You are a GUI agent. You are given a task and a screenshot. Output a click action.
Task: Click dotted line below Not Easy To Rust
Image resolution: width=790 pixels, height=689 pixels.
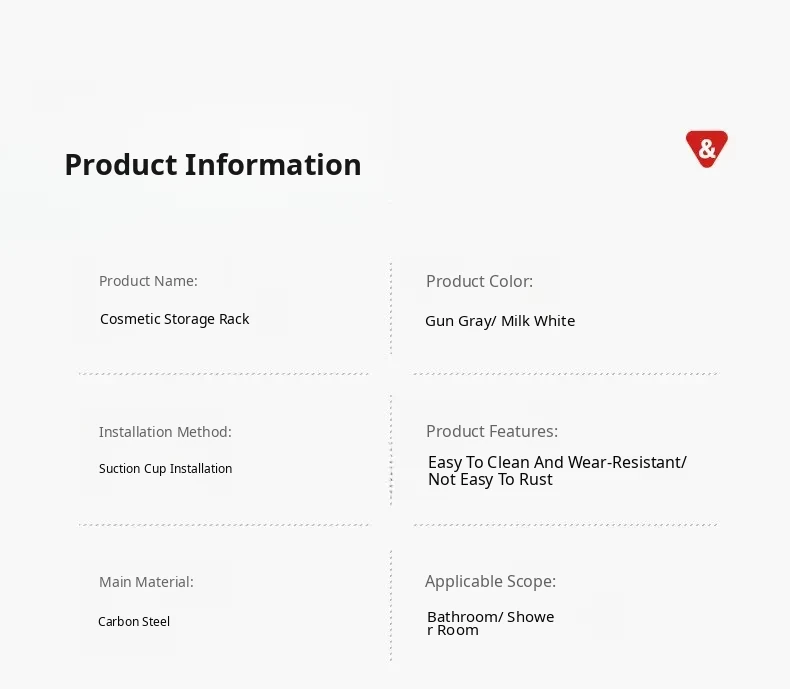565,524
